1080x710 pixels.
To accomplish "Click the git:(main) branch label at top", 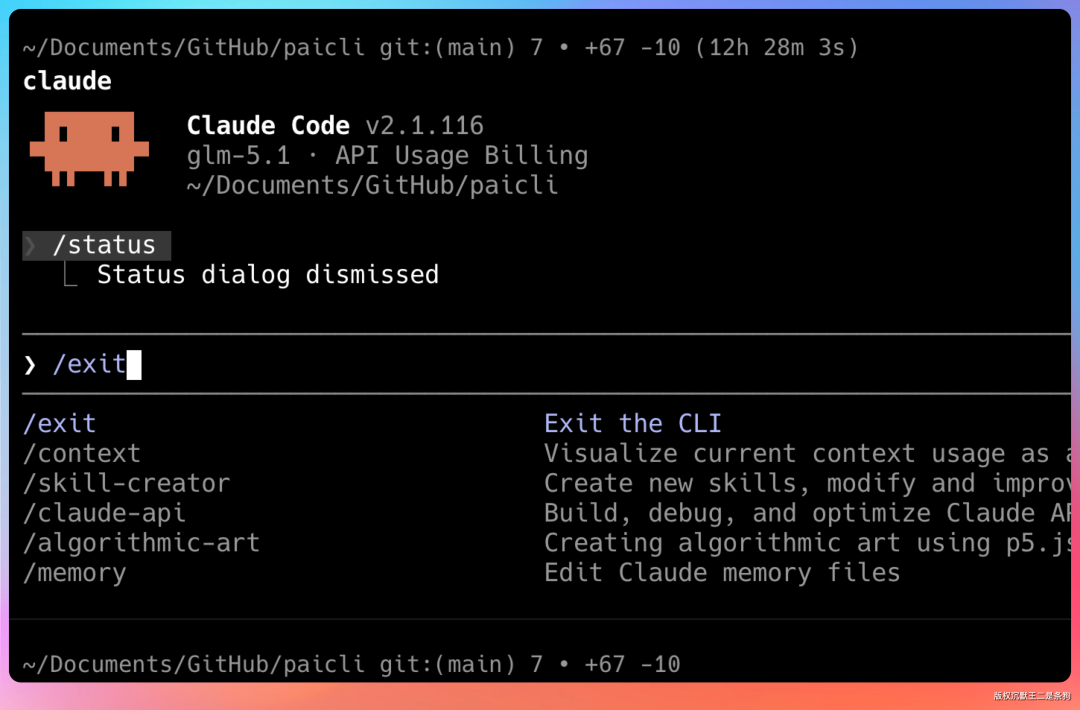I will [x=443, y=46].
